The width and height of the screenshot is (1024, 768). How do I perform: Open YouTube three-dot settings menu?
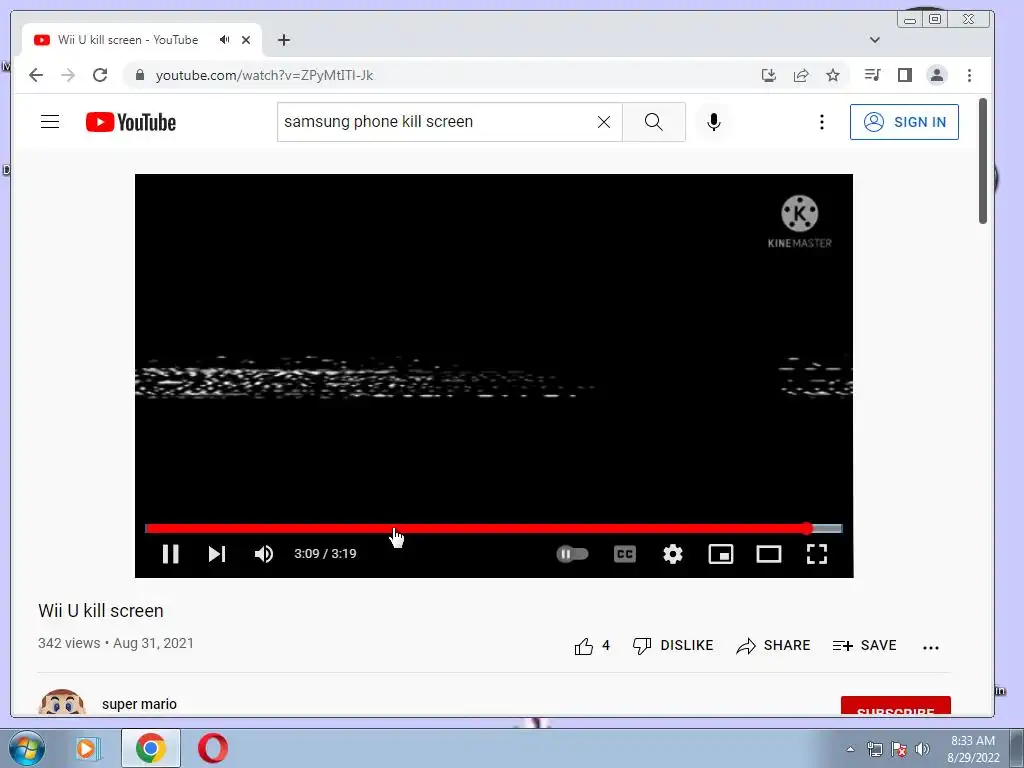(x=822, y=122)
